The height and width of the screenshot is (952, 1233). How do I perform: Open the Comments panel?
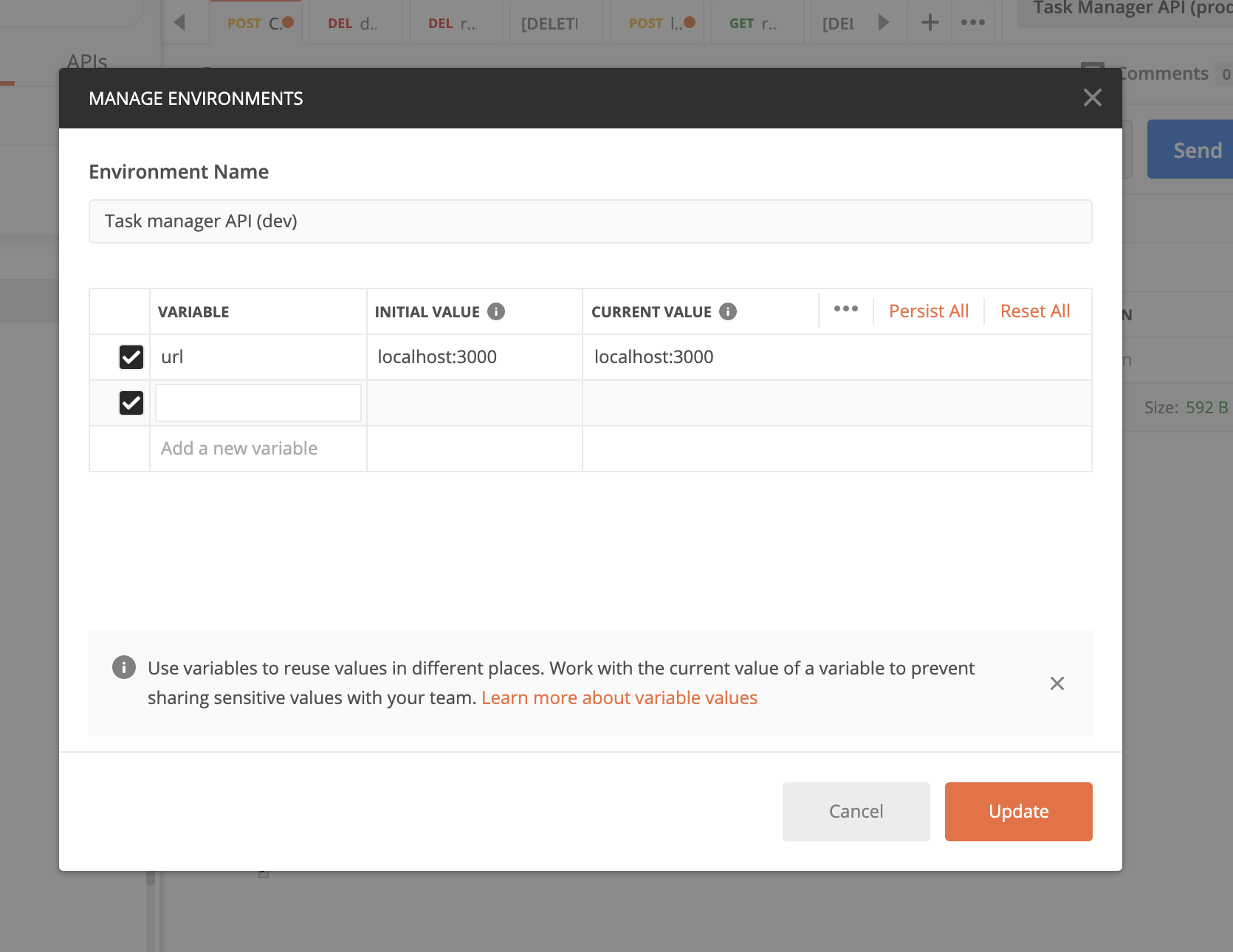click(x=1155, y=73)
